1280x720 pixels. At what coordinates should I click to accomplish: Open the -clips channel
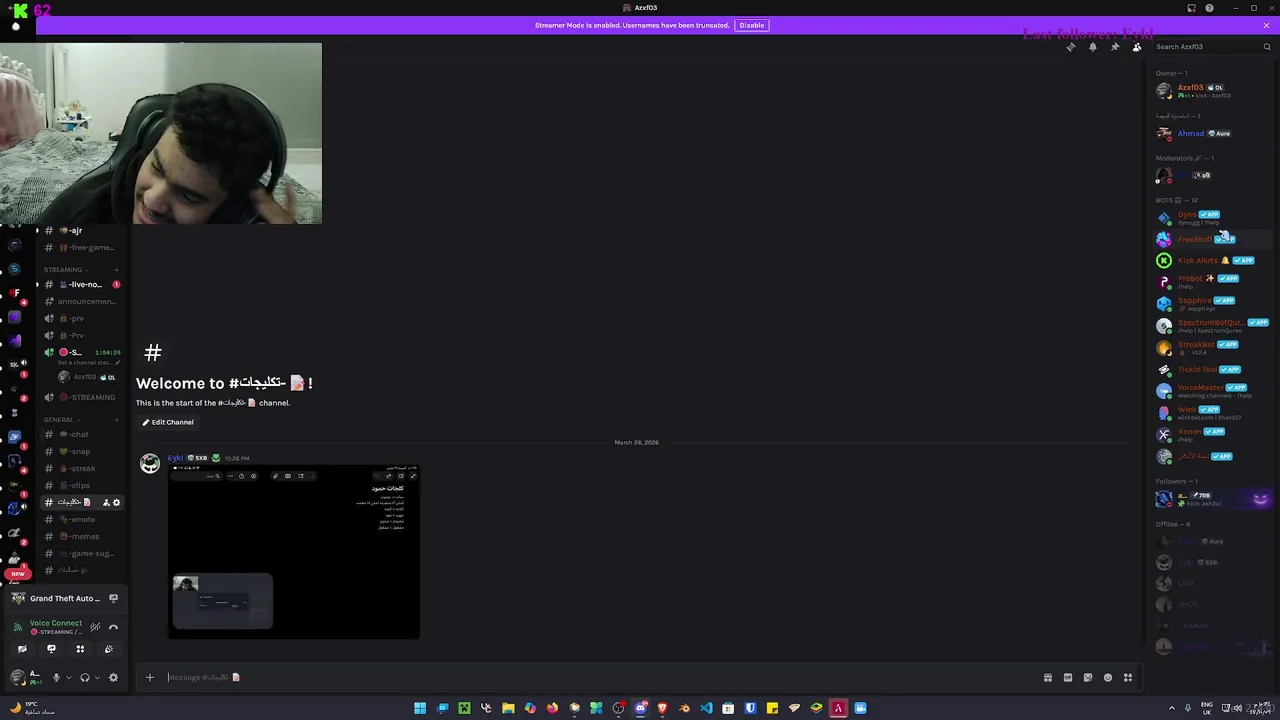pyautogui.click(x=82, y=486)
